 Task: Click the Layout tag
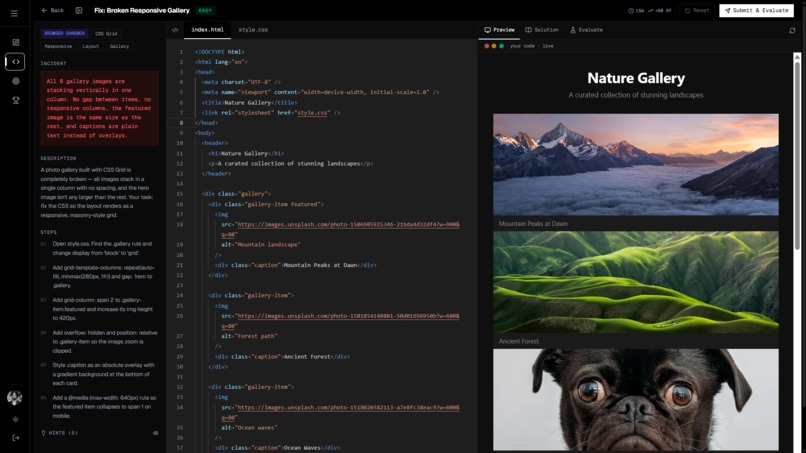click(x=90, y=46)
